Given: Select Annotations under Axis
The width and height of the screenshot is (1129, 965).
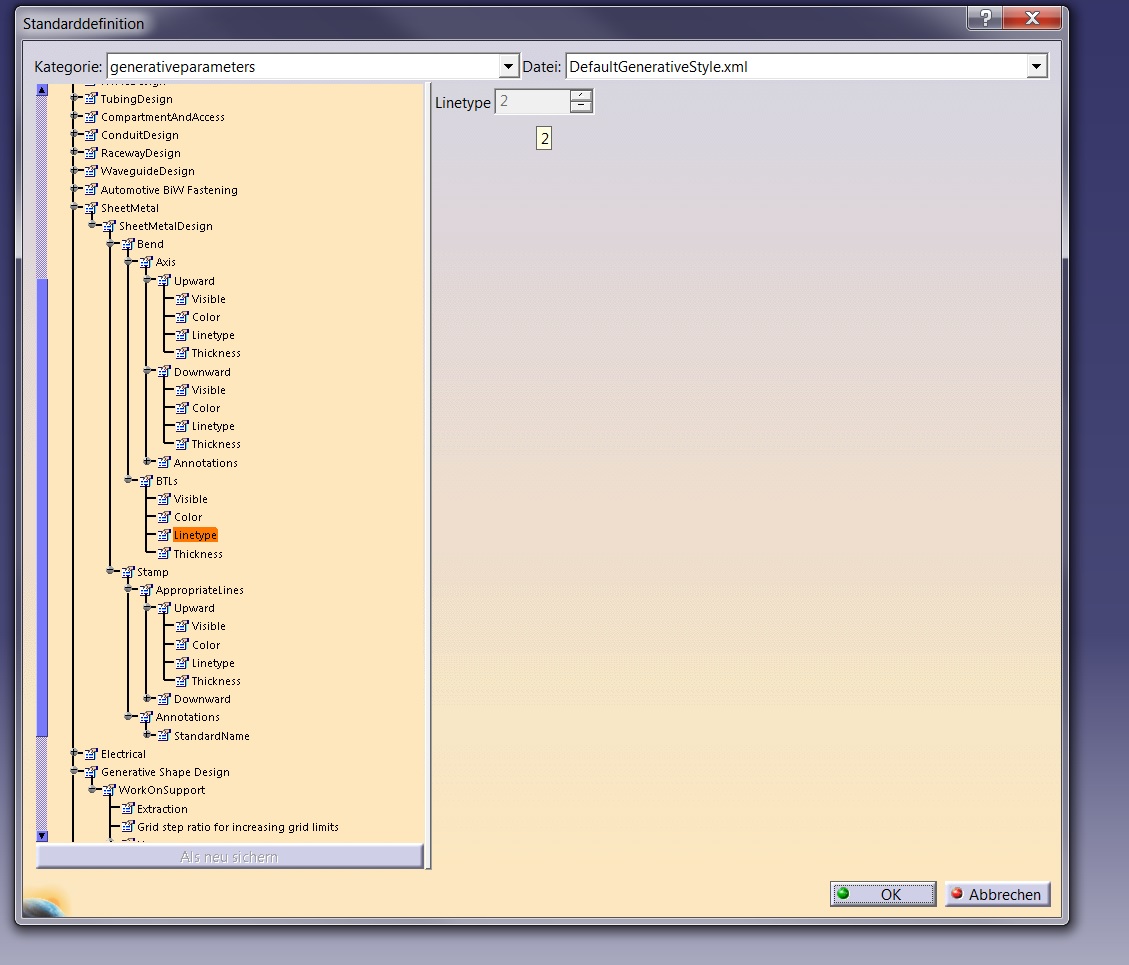Looking at the screenshot, I should (x=205, y=463).
